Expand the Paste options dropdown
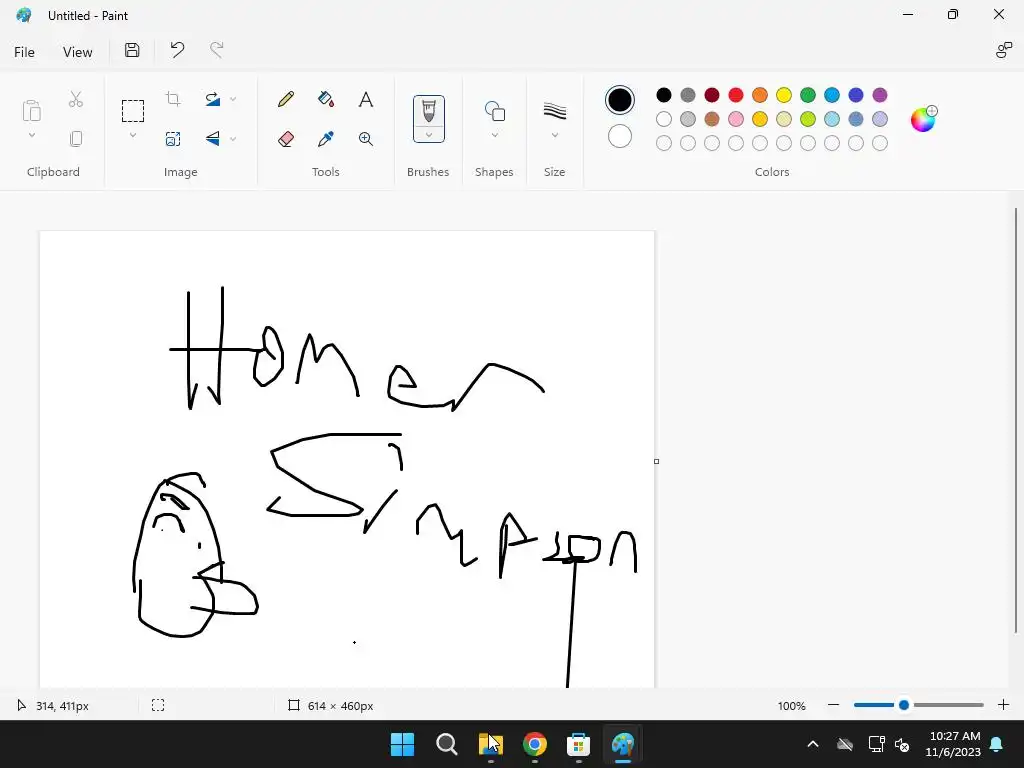The width and height of the screenshot is (1024, 768). coord(31,136)
